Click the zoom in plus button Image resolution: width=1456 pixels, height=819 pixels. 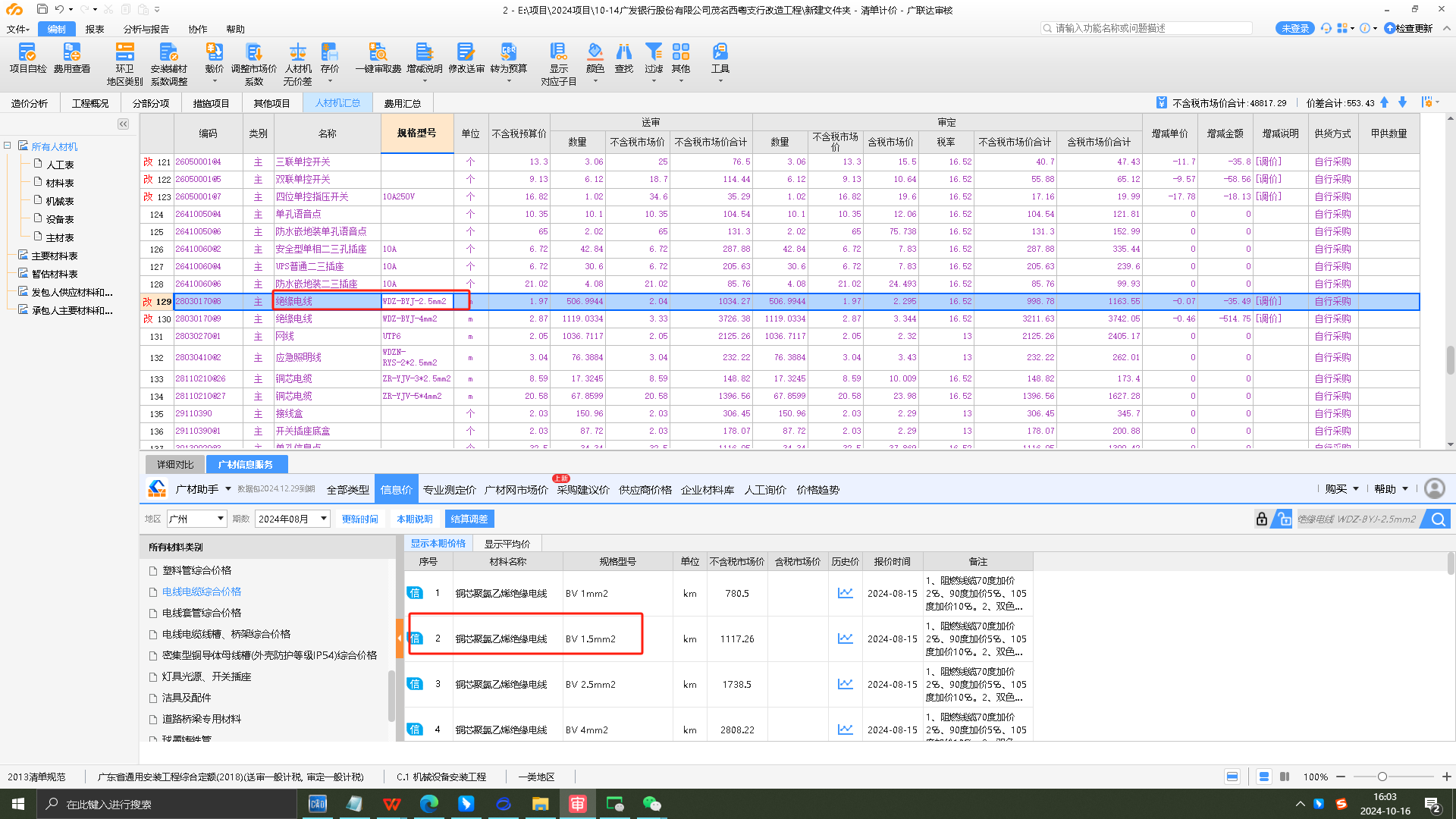[1446, 777]
